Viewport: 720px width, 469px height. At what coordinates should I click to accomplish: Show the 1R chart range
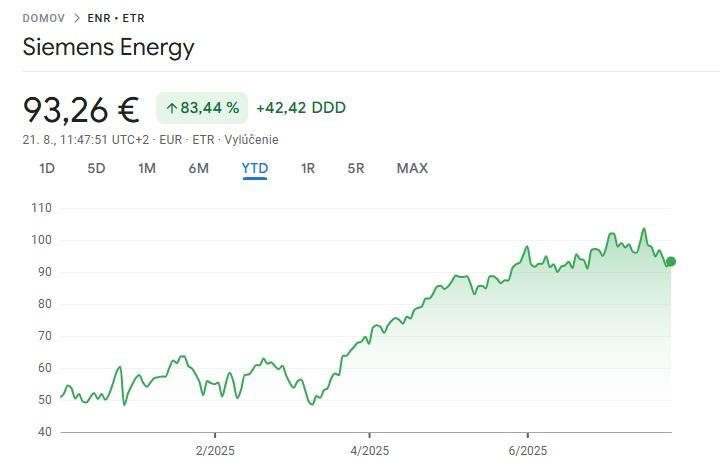(x=308, y=168)
